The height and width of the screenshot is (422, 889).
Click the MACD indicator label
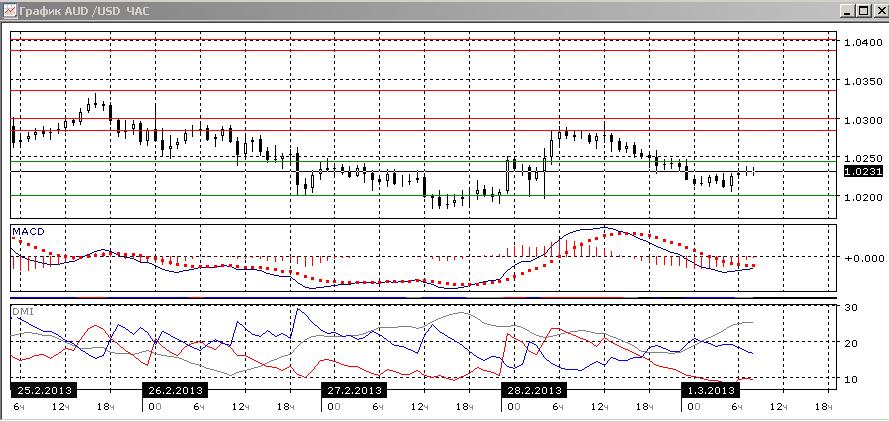29,231
